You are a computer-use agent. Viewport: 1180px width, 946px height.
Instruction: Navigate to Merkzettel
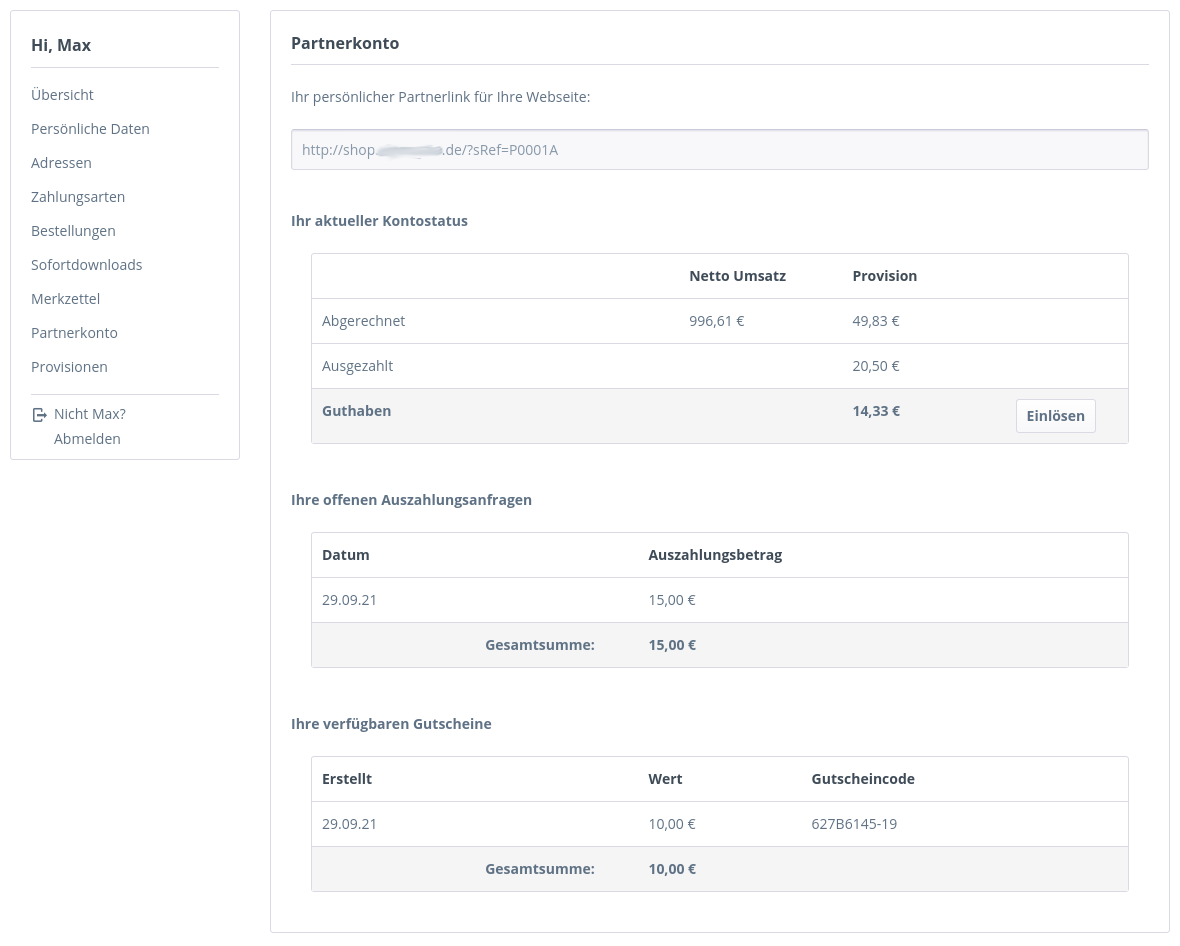pyautogui.click(x=65, y=299)
